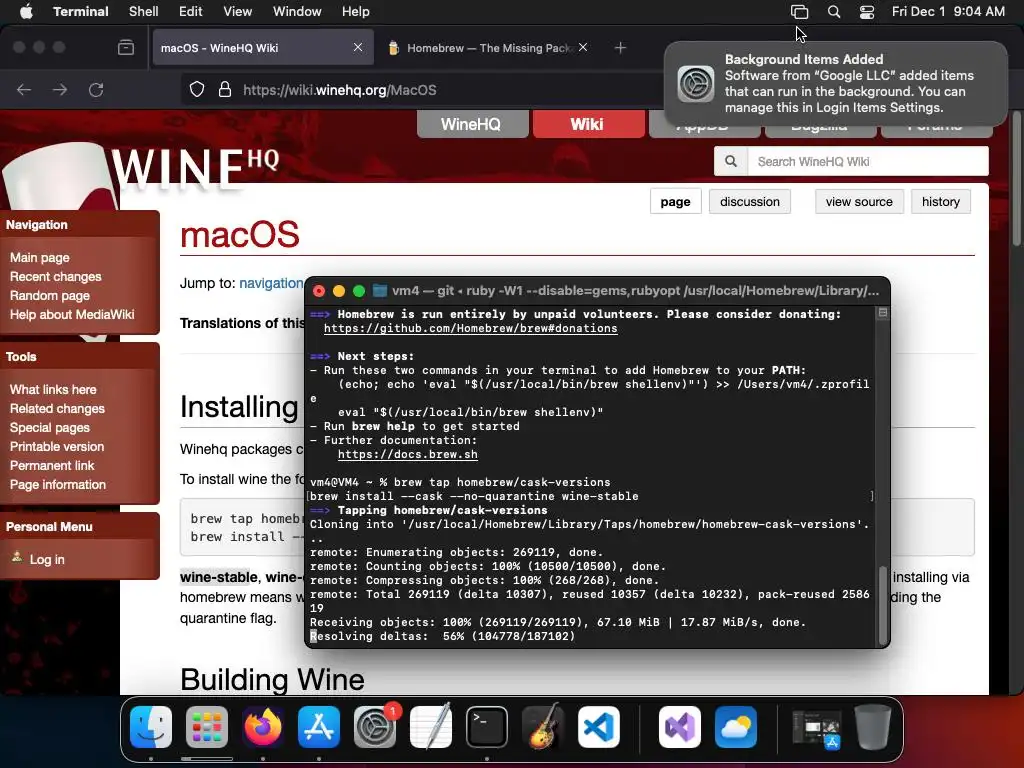Open Spotlight search in menu bar
1024x768 pixels.
[834, 12]
